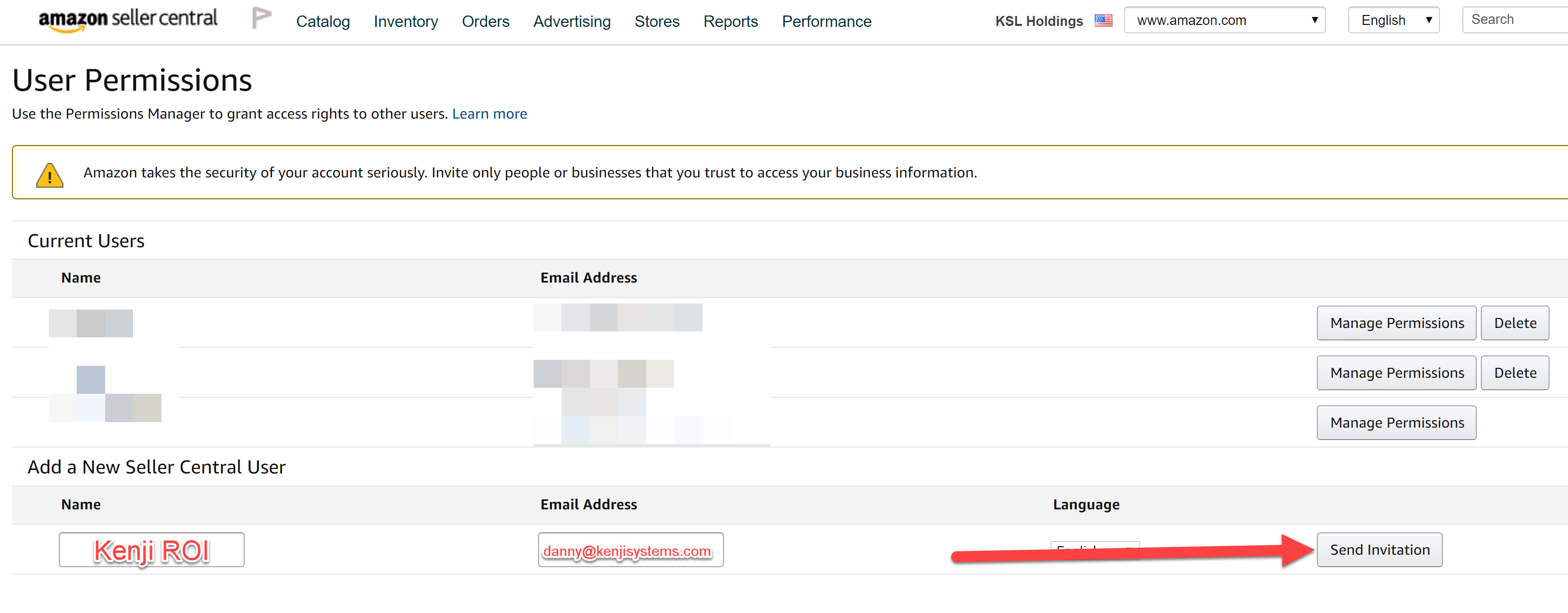Expand the www.amazon.com marketplace dropdown
Screen dimensions: 1568x613
coord(1224,20)
